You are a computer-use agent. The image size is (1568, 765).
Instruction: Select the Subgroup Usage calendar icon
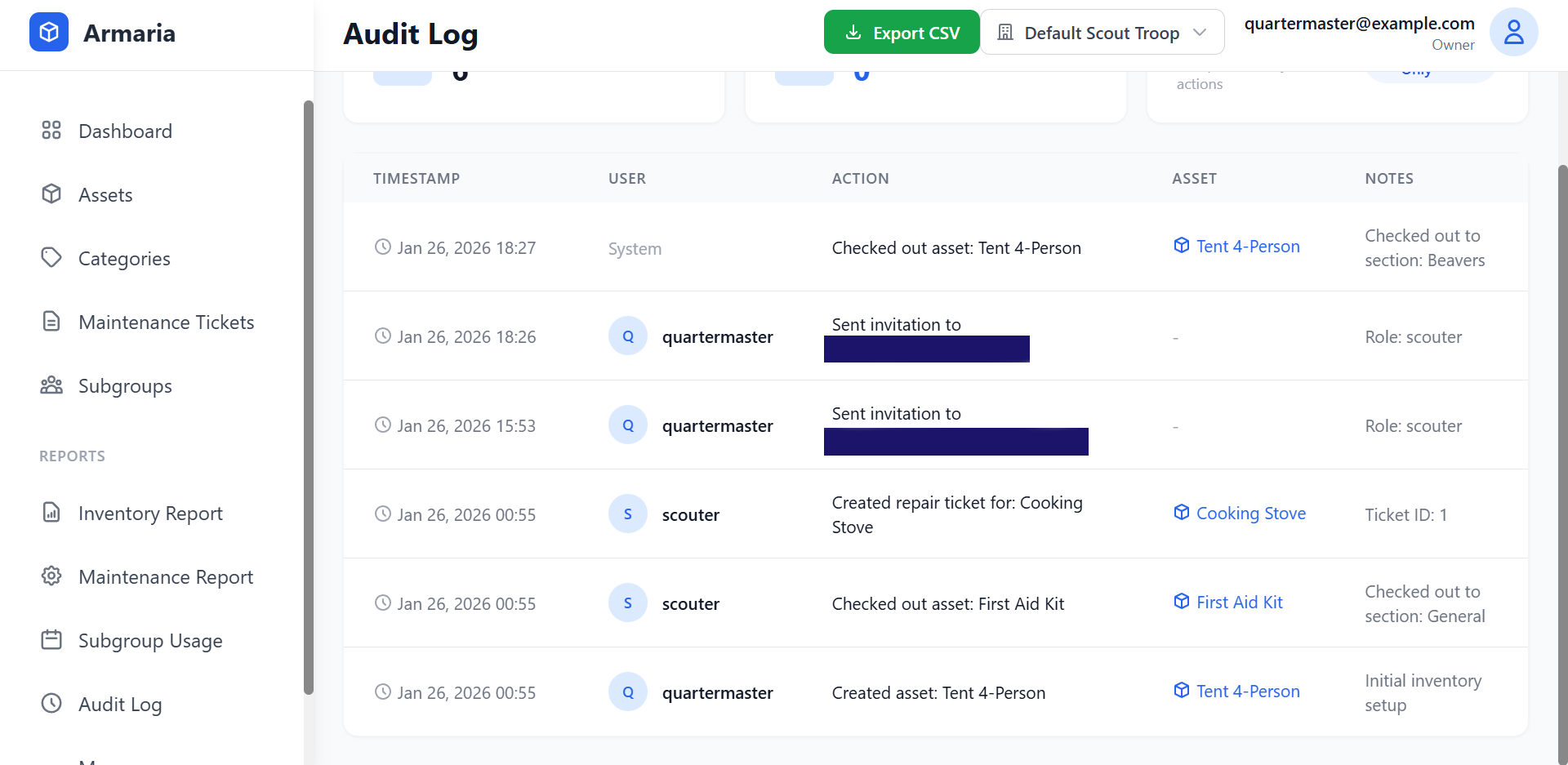pyautogui.click(x=51, y=640)
